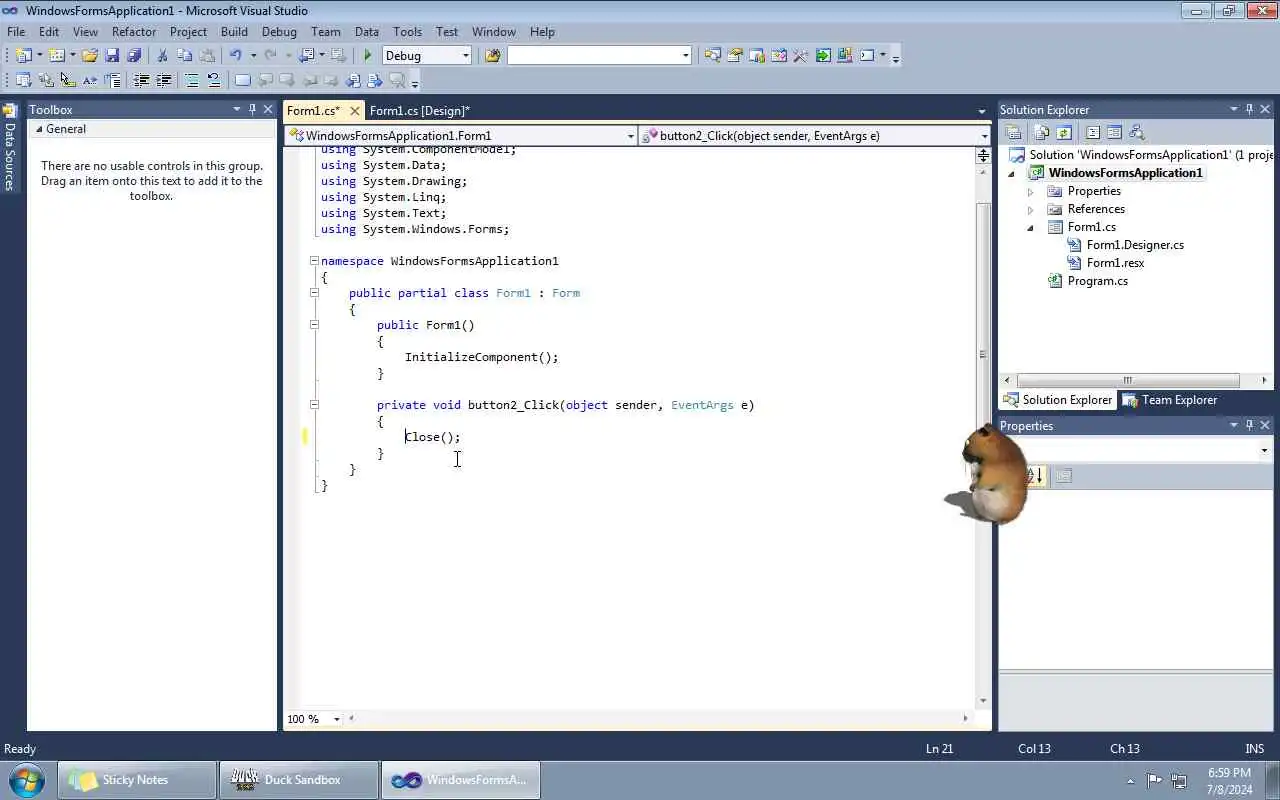Open the Toolbox via the hammer-wrench toolbar icon
1280x800 pixels.
pyautogui.click(x=800, y=56)
